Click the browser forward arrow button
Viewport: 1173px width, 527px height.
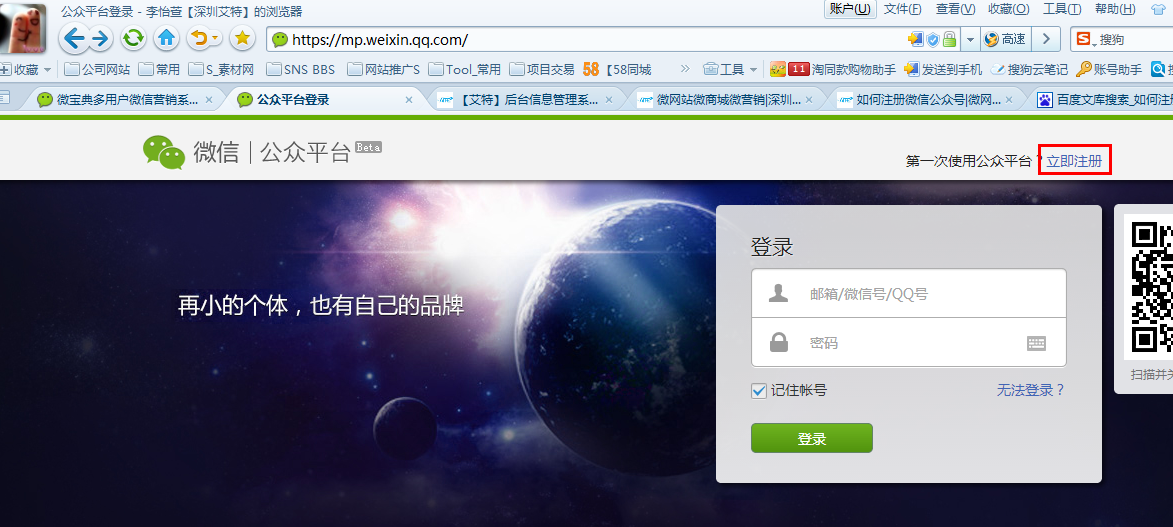pos(100,39)
